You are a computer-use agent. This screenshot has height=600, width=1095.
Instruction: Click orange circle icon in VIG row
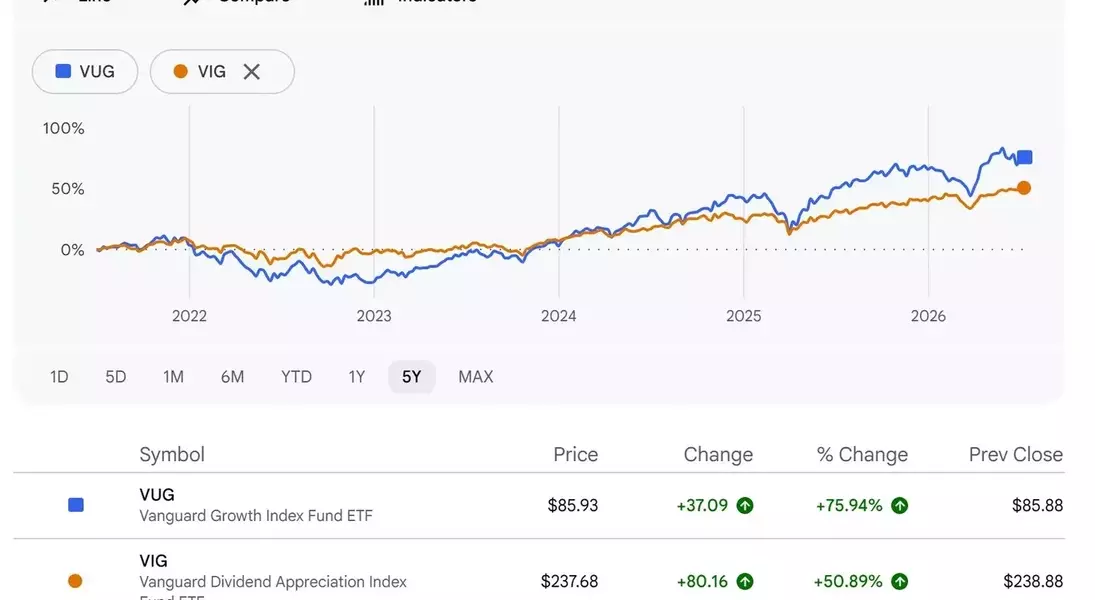click(75, 580)
